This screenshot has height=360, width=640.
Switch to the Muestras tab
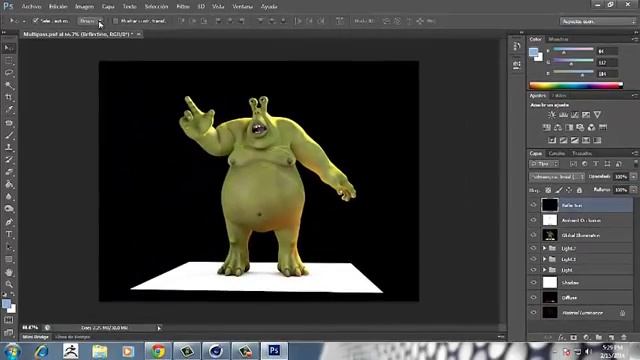point(558,39)
